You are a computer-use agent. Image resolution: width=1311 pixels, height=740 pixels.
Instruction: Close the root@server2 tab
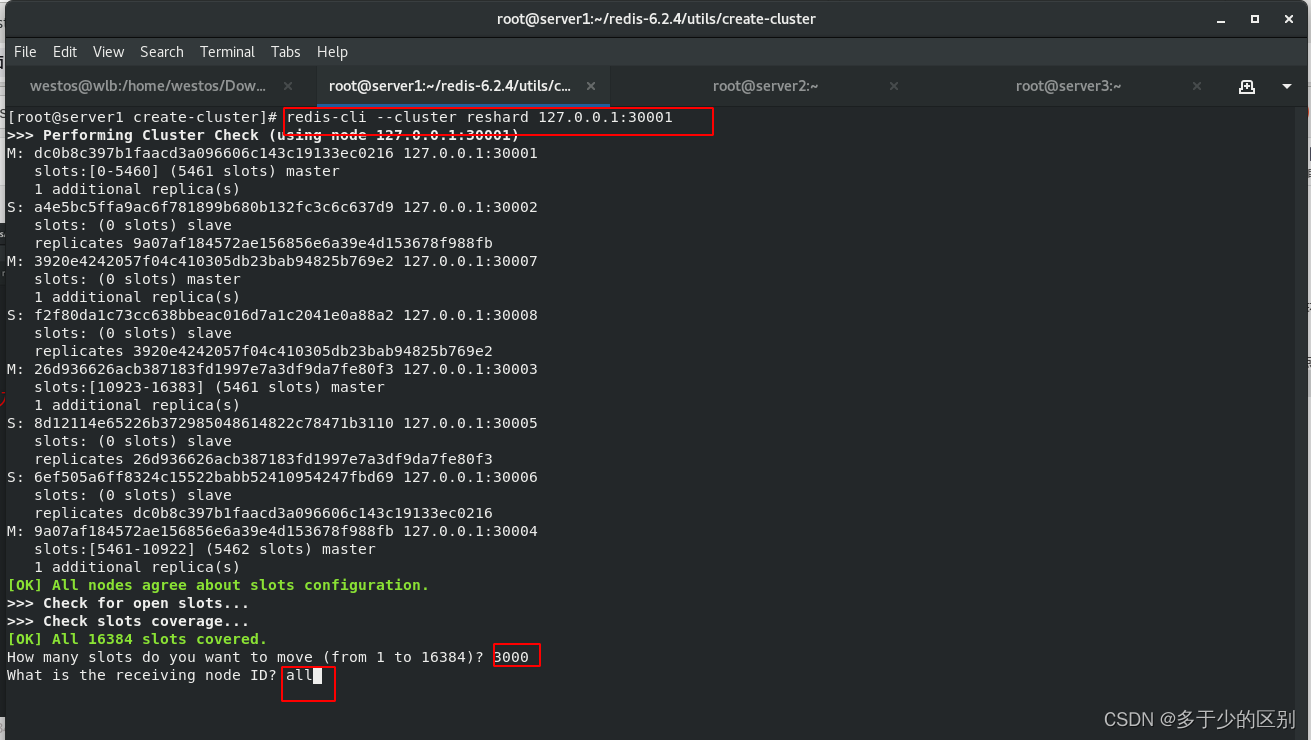point(894,87)
